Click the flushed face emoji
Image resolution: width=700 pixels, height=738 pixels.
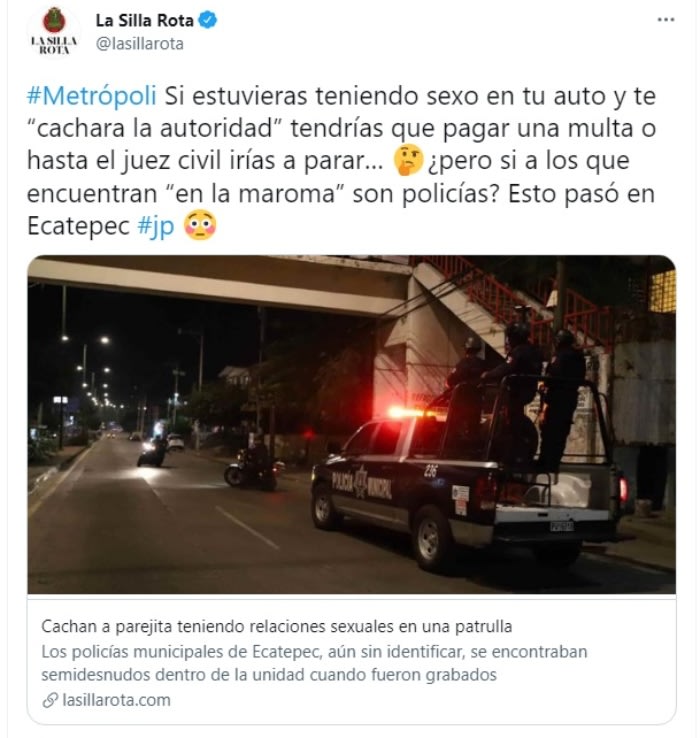click(x=201, y=225)
